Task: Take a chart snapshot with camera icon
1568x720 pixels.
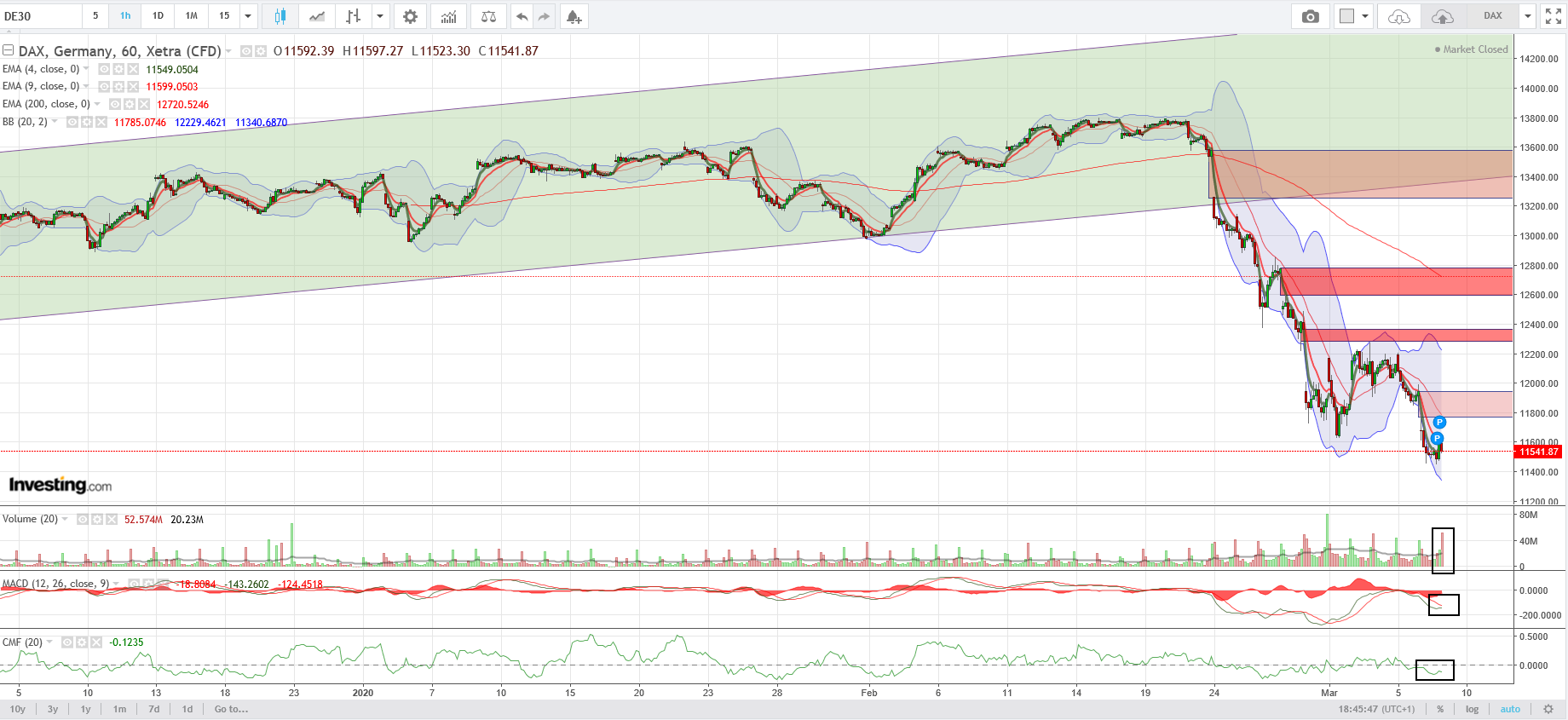Action: tap(1311, 16)
